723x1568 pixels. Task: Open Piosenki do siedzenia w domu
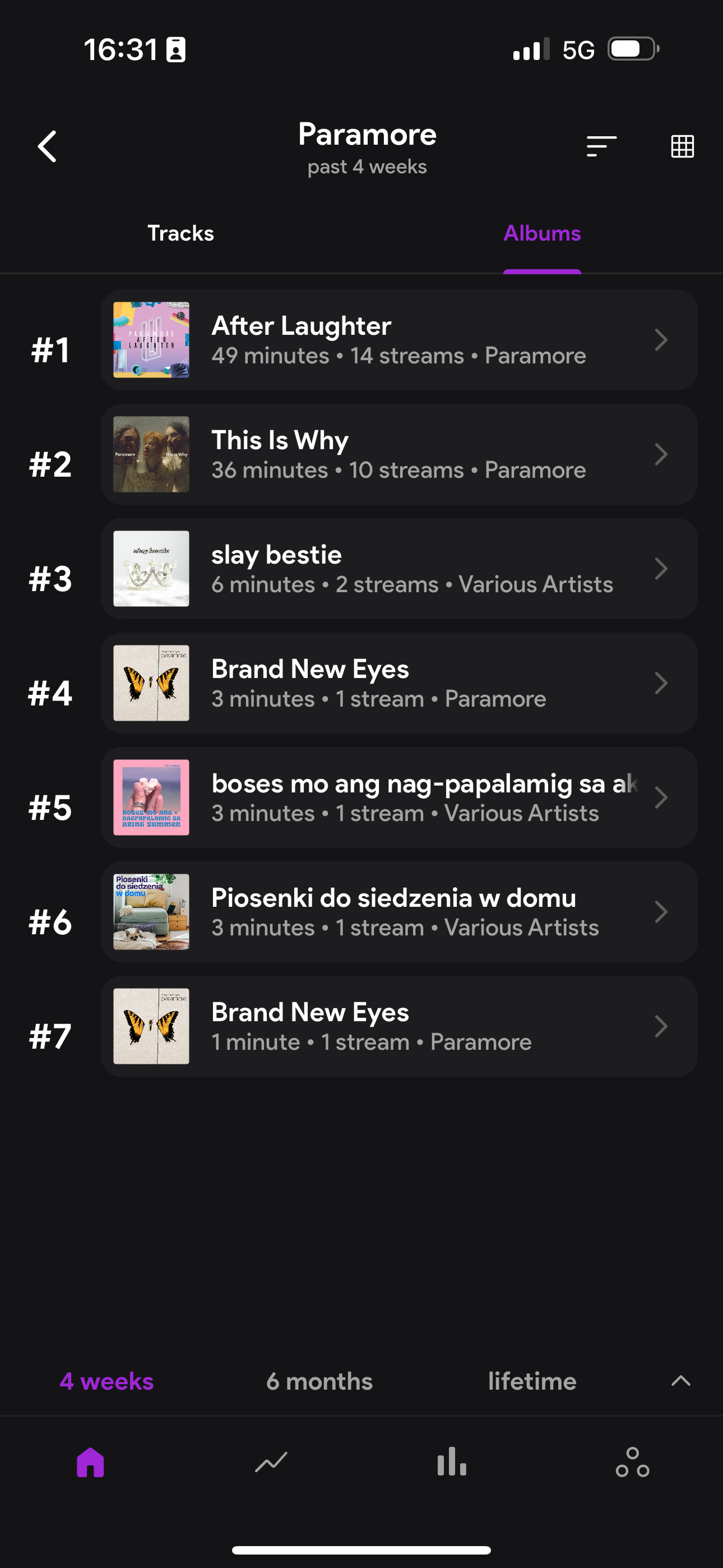pos(393,898)
